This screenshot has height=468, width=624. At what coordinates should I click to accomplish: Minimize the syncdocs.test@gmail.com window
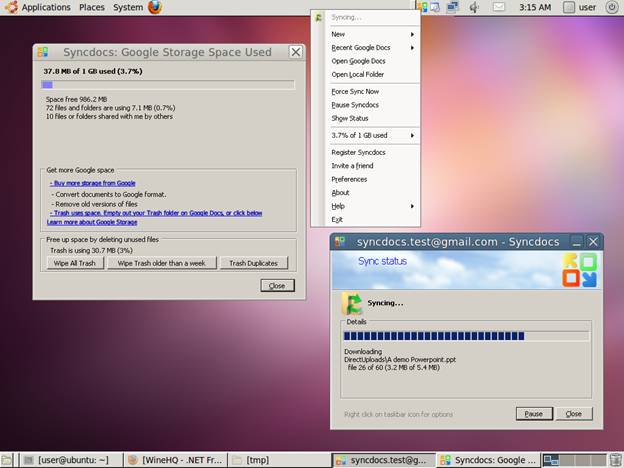click(576, 242)
